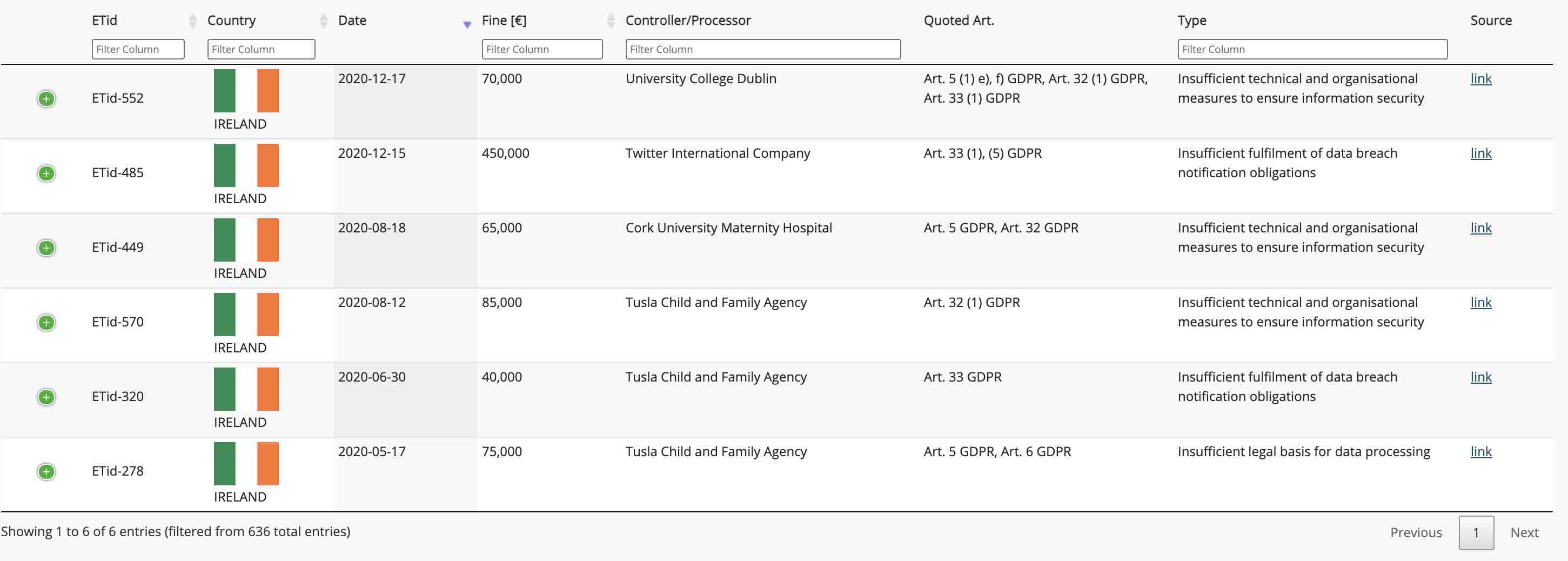Click 'Art. 5 GDPR, Art. 6 GDPR' cell
This screenshot has height=561, width=1568.
coord(997,452)
